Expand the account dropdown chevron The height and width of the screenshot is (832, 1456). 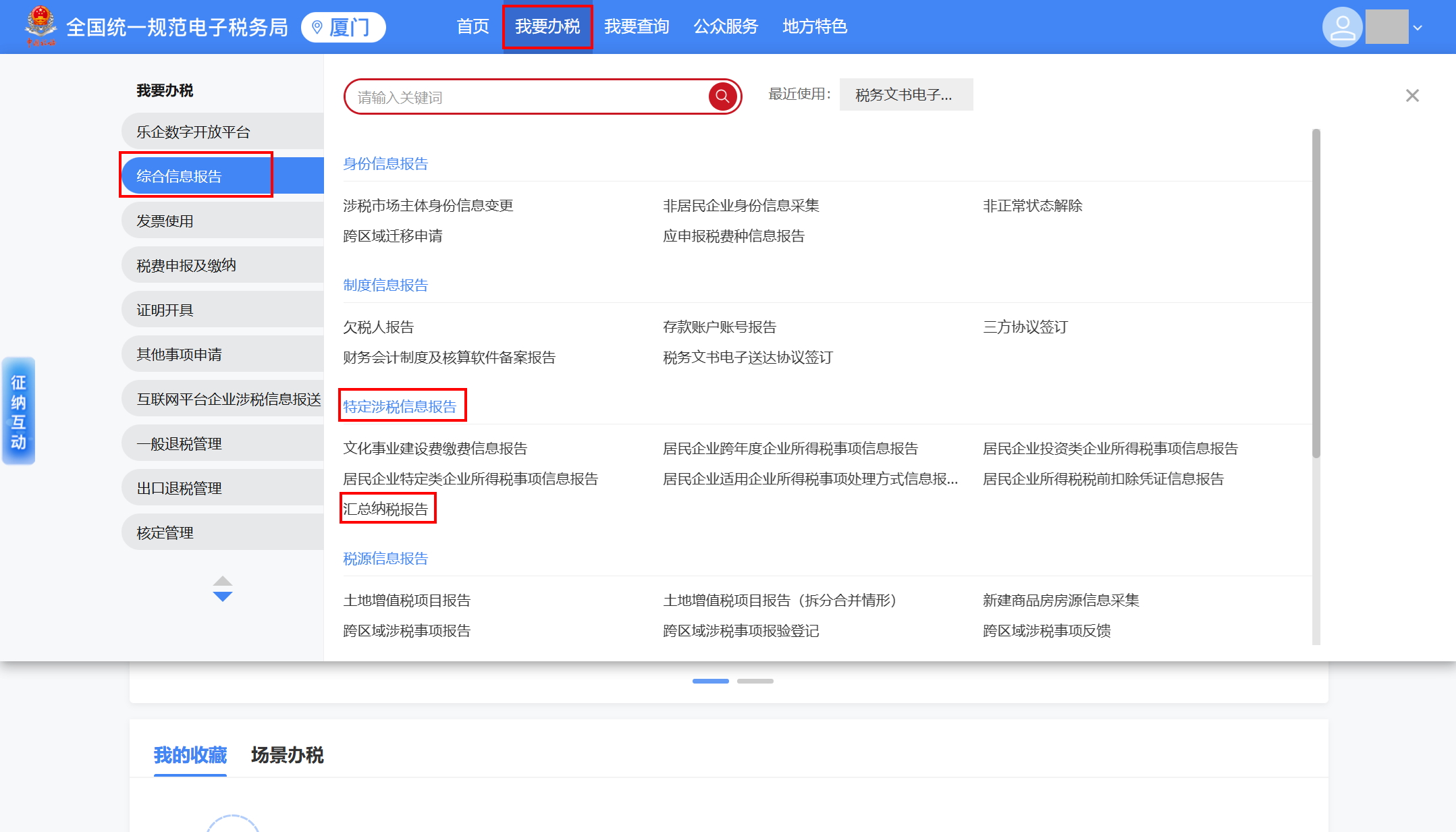click(1418, 28)
